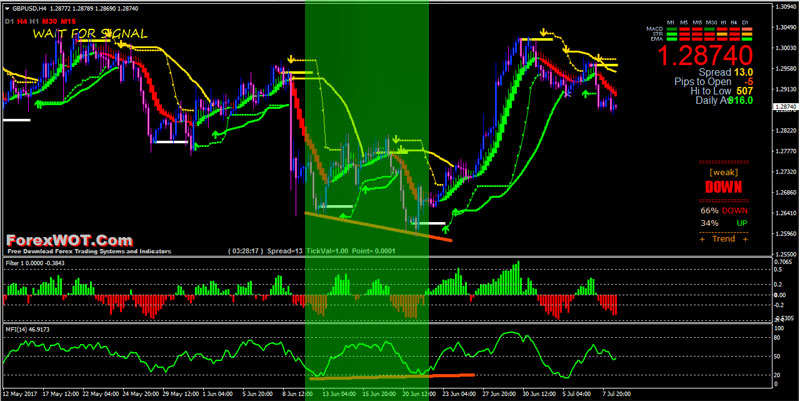
Task: Click the 1.30490 price scale label
Action: 786,28
